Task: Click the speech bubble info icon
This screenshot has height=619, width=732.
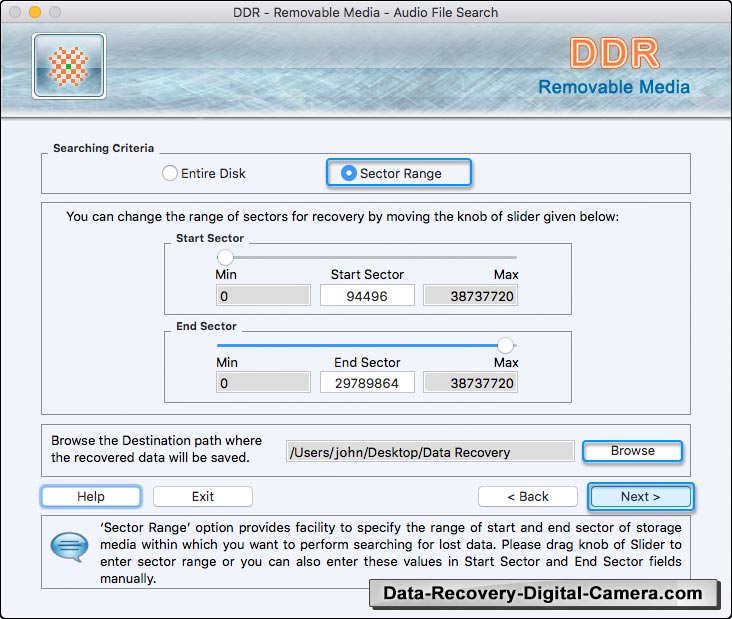Action: click(x=70, y=547)
